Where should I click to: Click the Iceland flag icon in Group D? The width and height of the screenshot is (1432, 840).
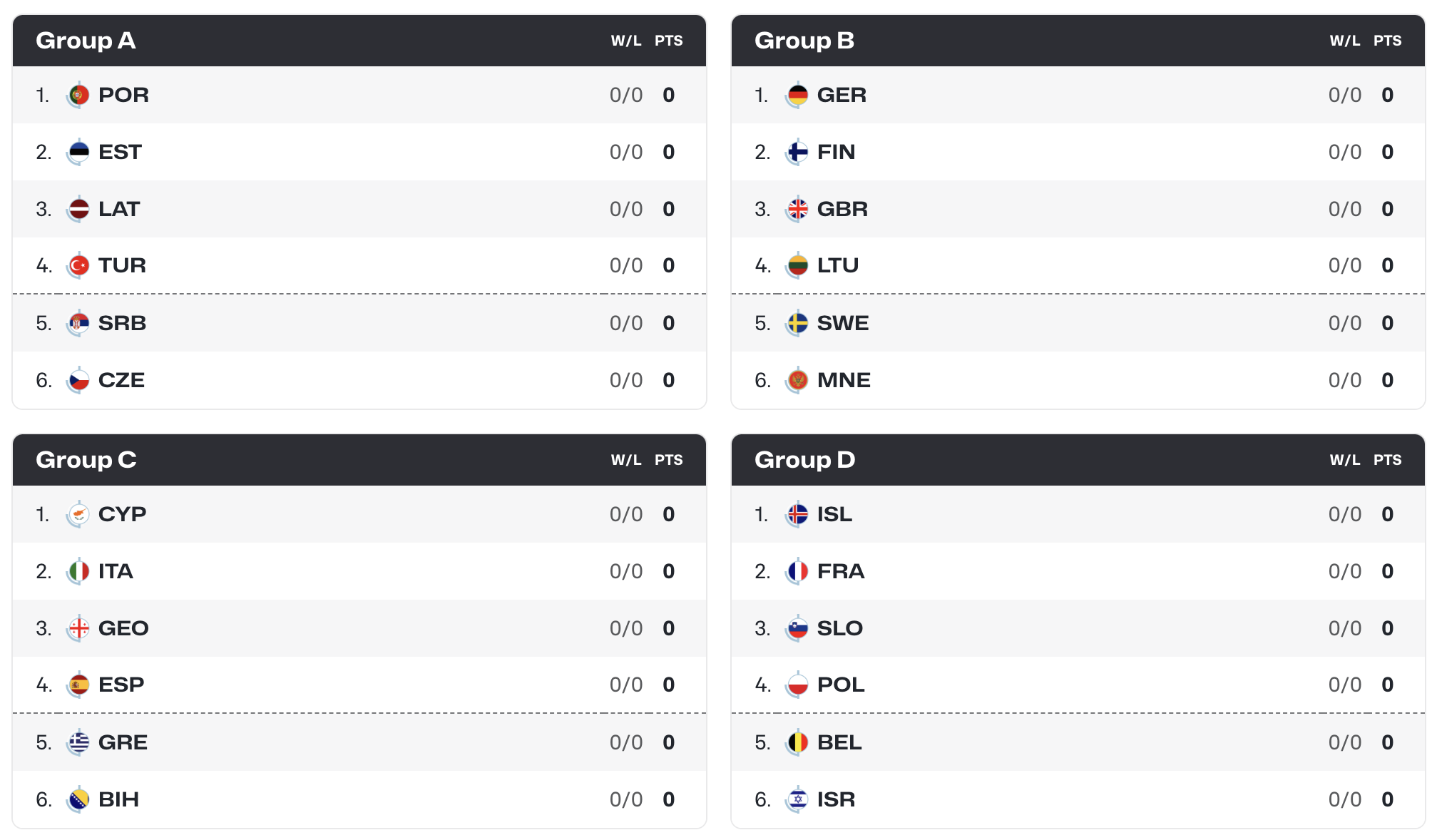tap(797, 514)
